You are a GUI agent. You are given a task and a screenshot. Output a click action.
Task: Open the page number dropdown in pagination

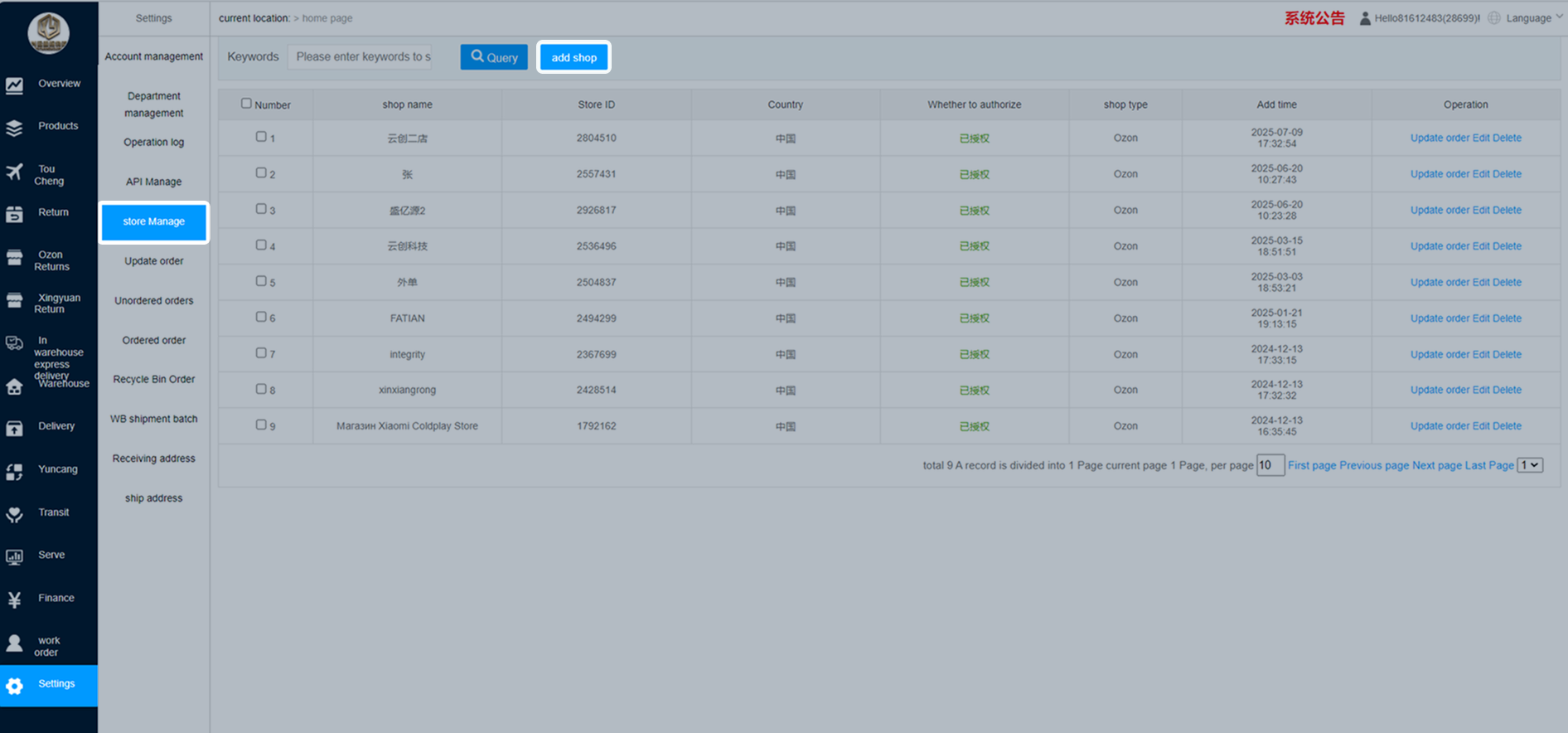tap(1530, 465)
